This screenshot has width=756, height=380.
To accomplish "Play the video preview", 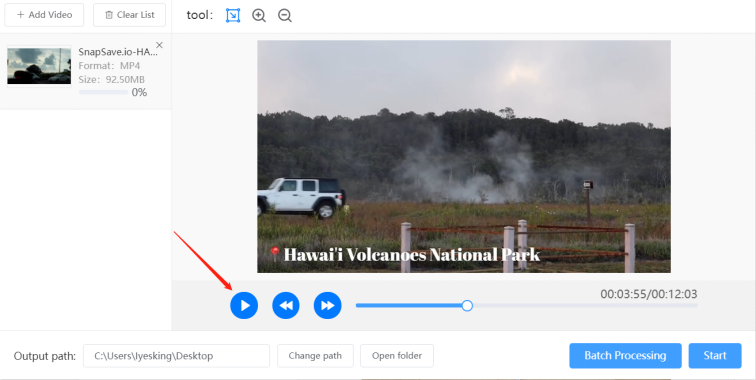I will (x=244, y=305).
